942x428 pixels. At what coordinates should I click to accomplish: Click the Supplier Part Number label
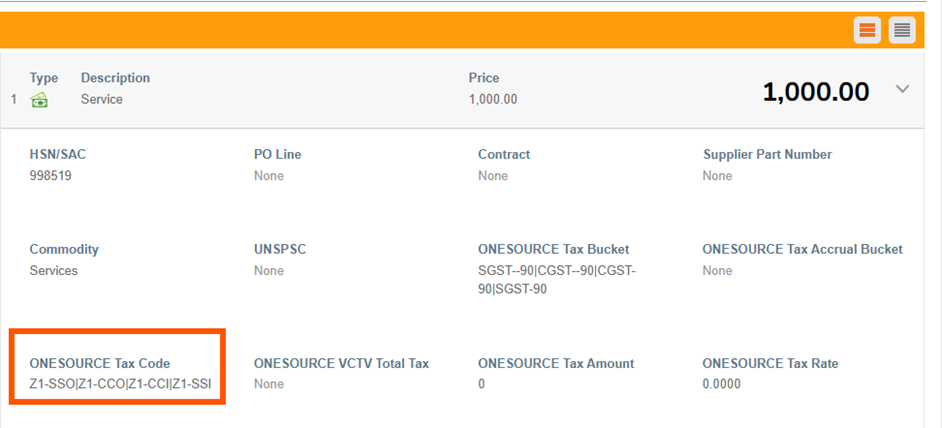coord(767,154)
